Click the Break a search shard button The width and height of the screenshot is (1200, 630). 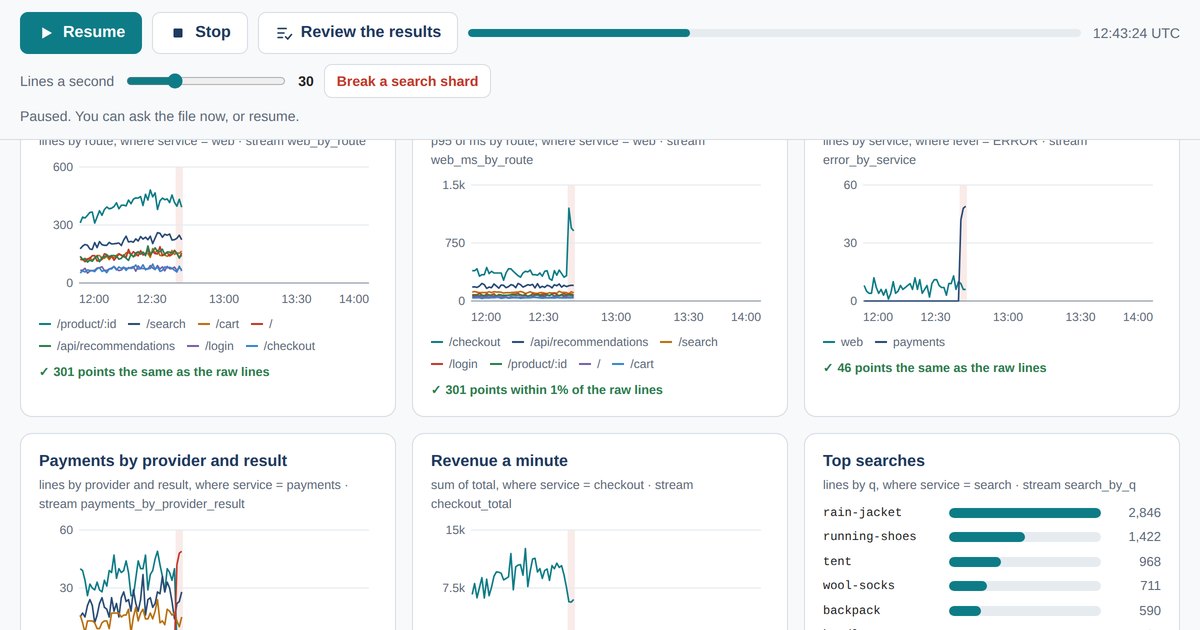pos(407,81)
